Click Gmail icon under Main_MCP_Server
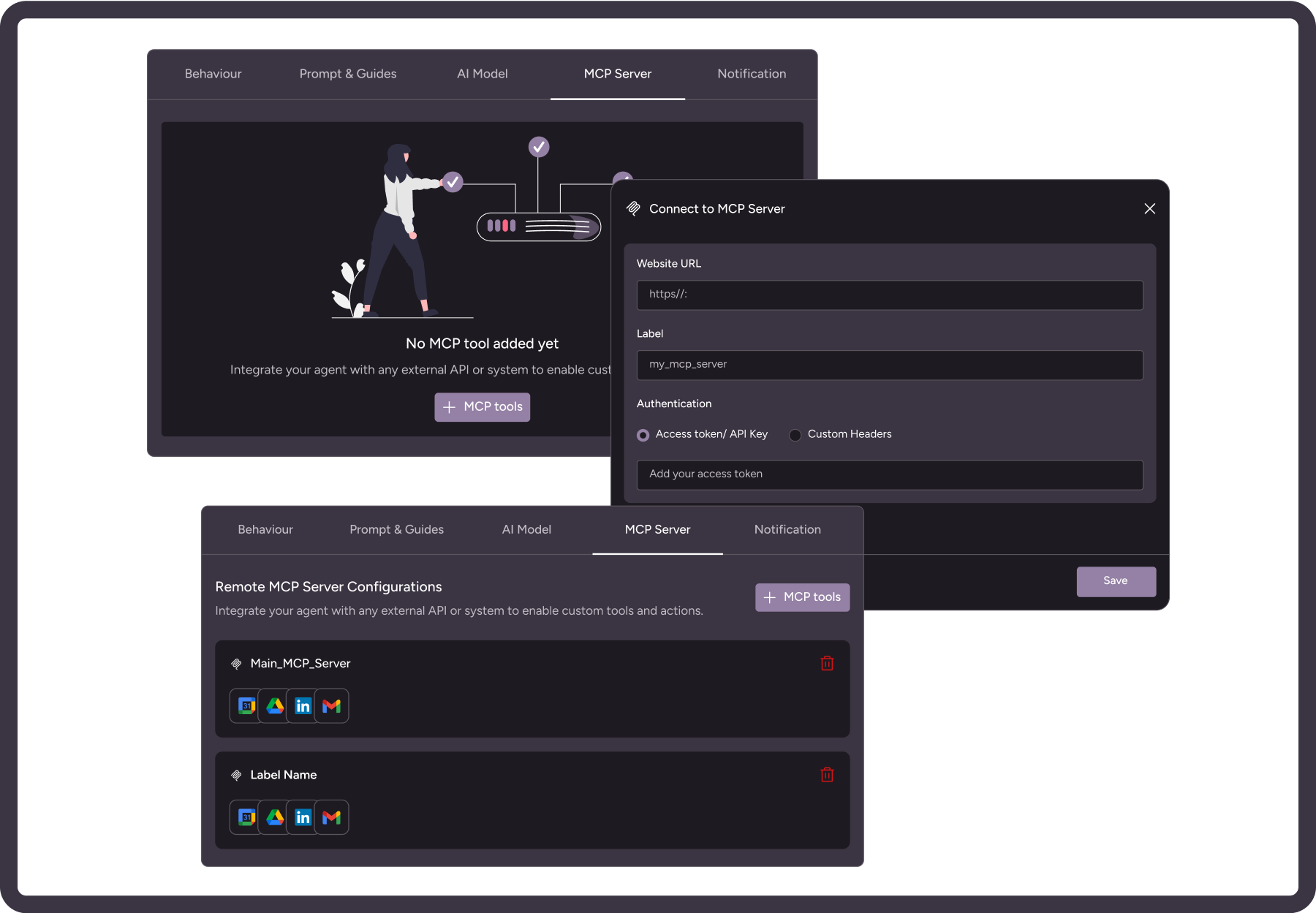This screenshot has width=1316, height=913. coord(332,706)
